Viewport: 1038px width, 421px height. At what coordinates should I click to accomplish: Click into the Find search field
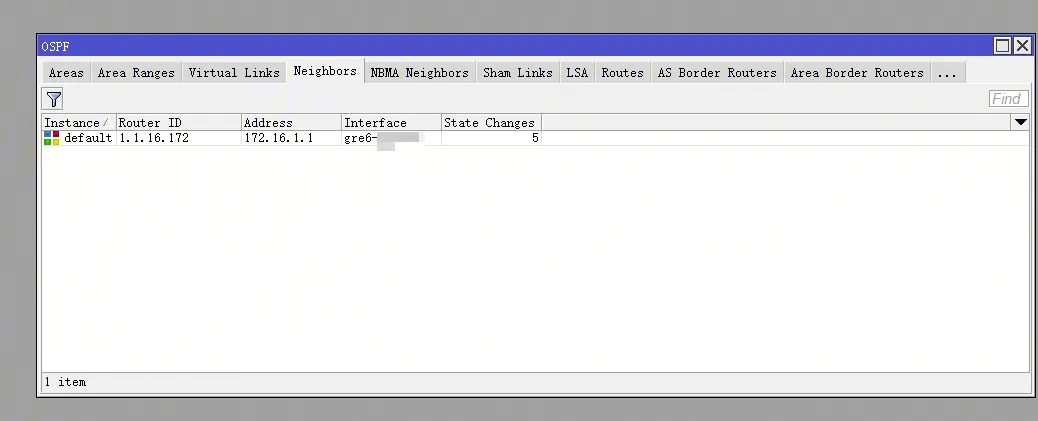click(x=1007, y=99)
